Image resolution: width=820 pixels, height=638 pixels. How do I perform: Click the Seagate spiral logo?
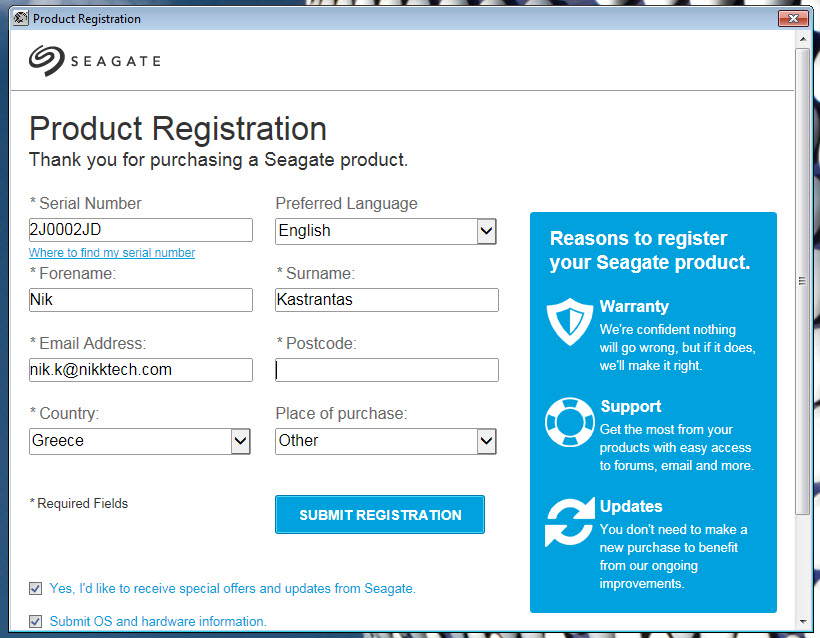click(x=47, y=60)
